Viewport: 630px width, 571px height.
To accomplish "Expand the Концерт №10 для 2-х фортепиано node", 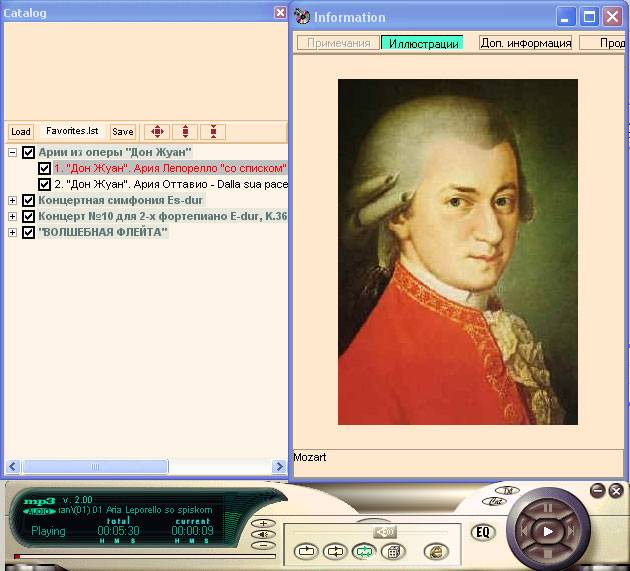I will coord(12,216).
